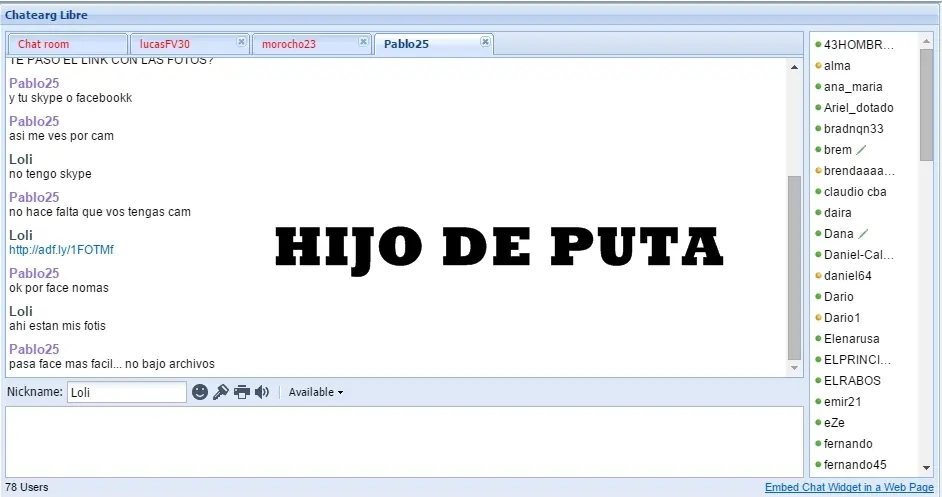Click the Chatearg Libre title
The width and height of the screenshot is (942, 497).
[46, 15]
